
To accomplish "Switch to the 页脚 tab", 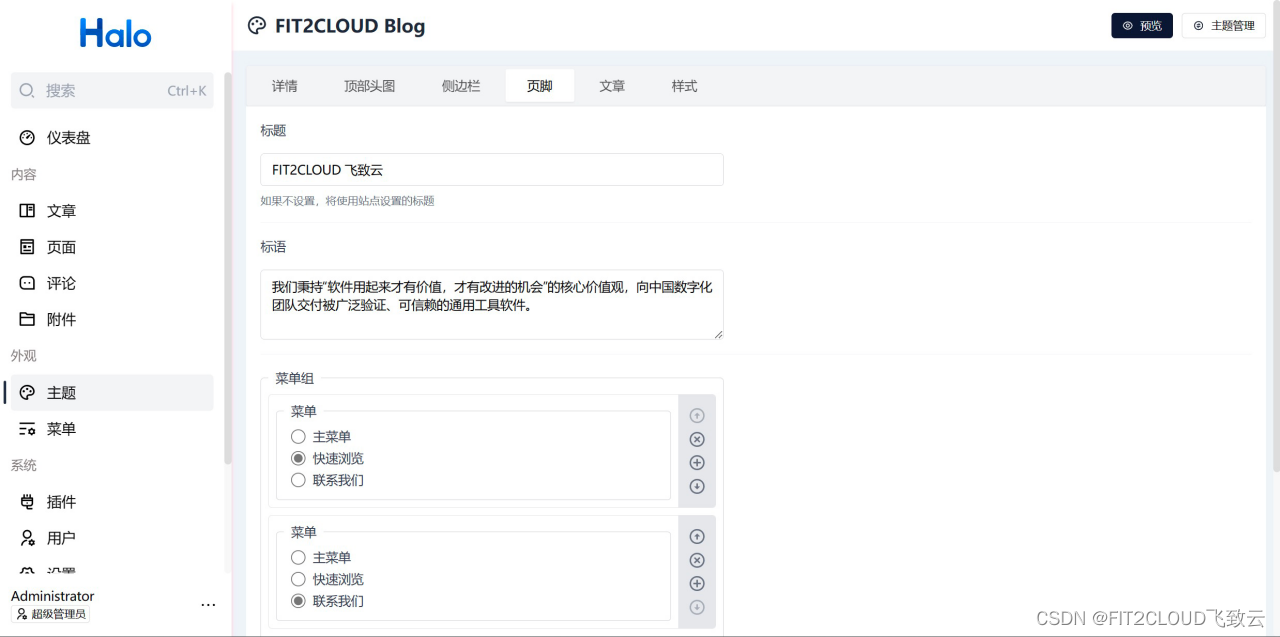I will click(x=540, y=86).
